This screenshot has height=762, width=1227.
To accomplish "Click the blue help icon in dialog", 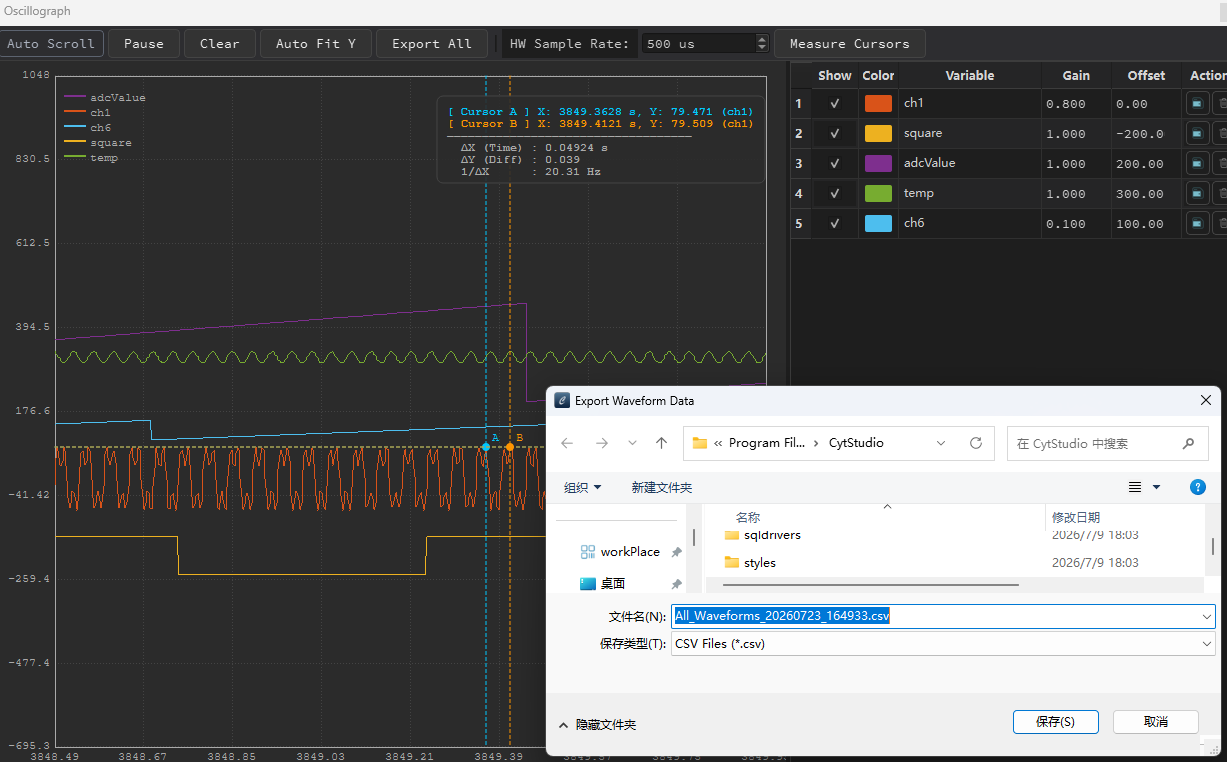I will coord(1197,487).
